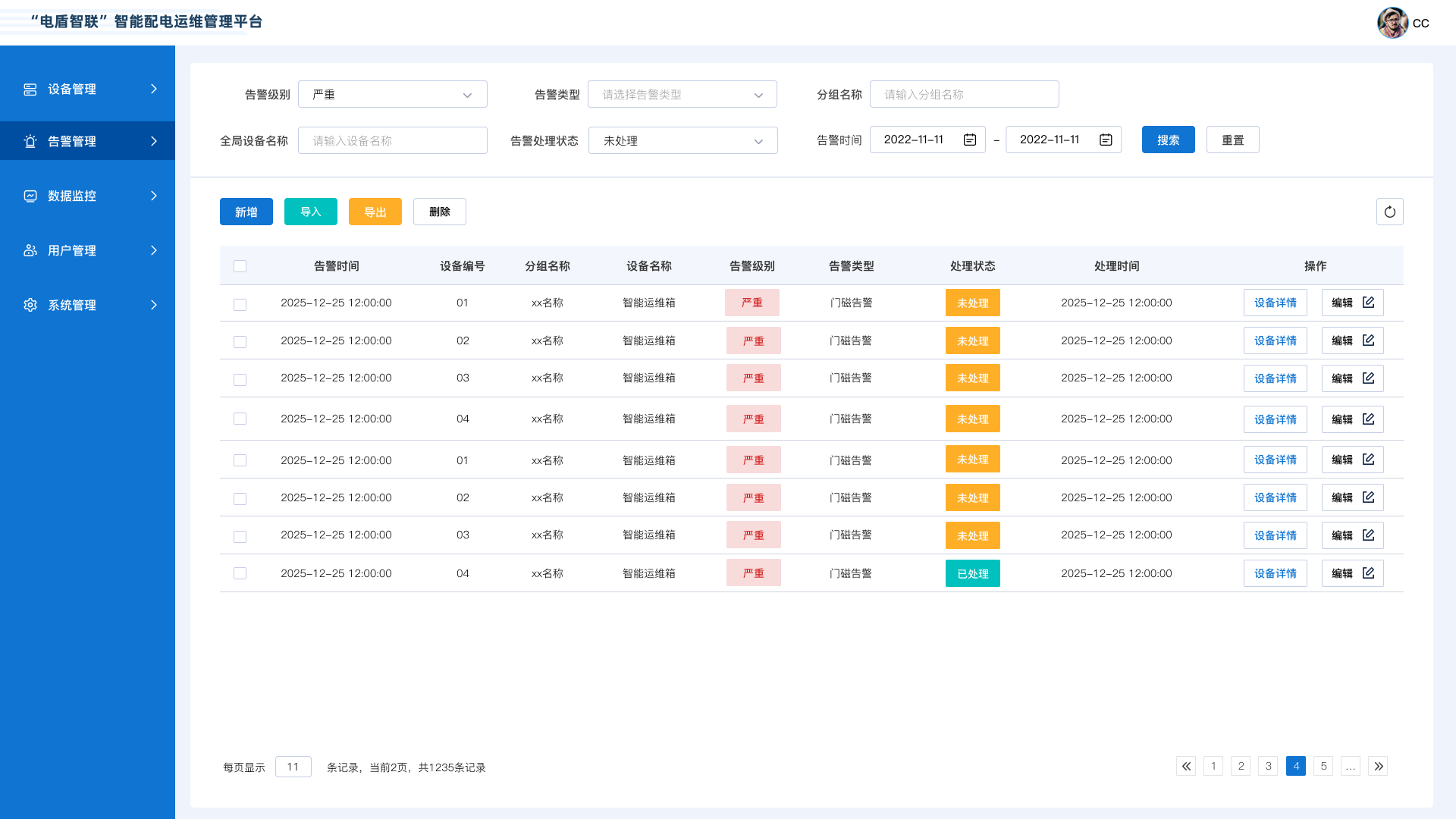The width and height of the screenshot is (1456, 819).
Task: Click the refresh icon above the table
Action: (1389, 212)
